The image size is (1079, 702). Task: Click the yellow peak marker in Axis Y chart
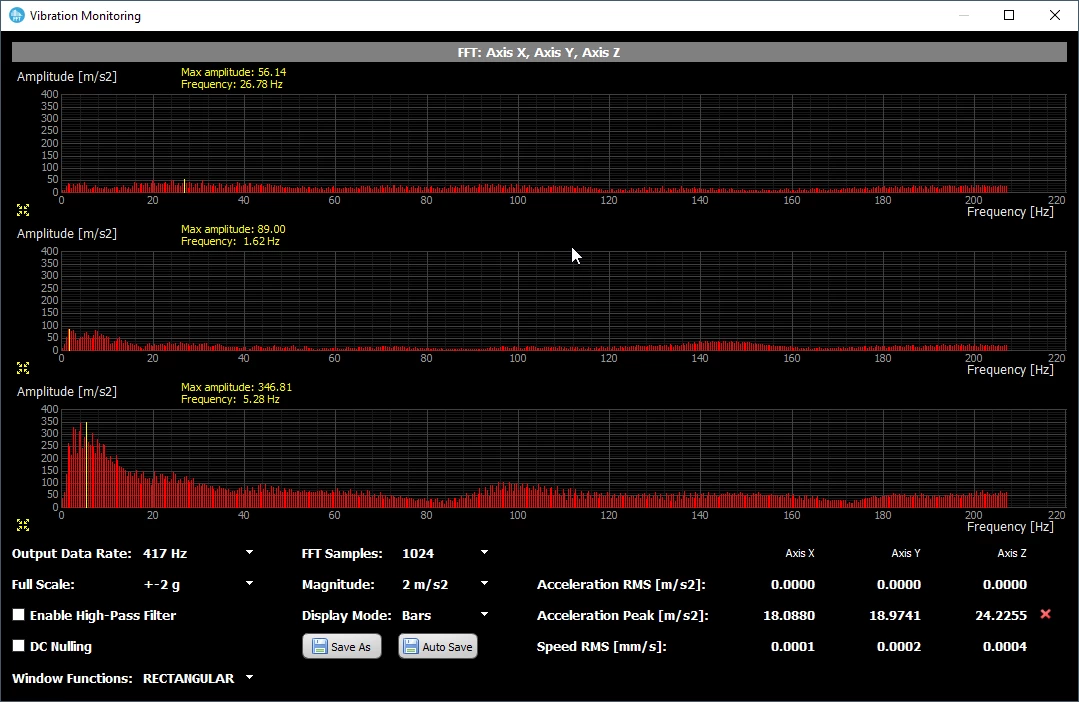[69, 340]
